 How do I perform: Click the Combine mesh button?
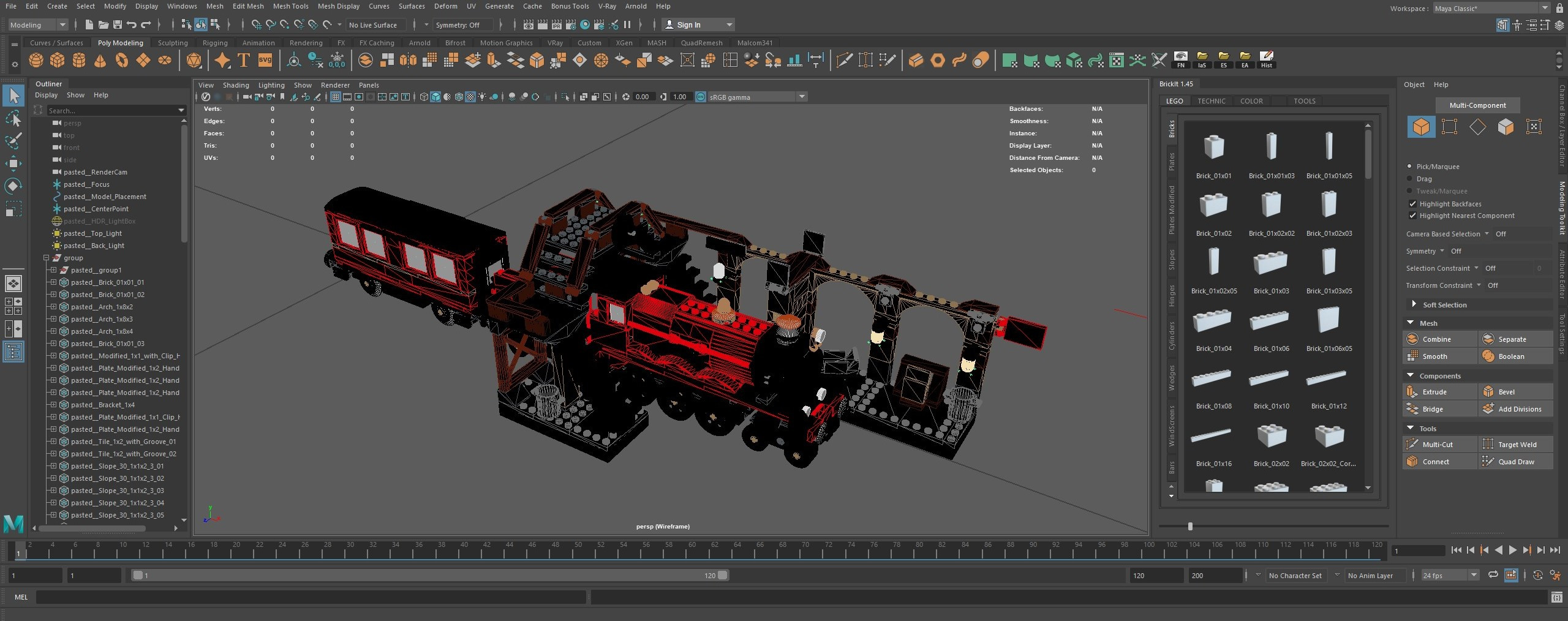1439,339
